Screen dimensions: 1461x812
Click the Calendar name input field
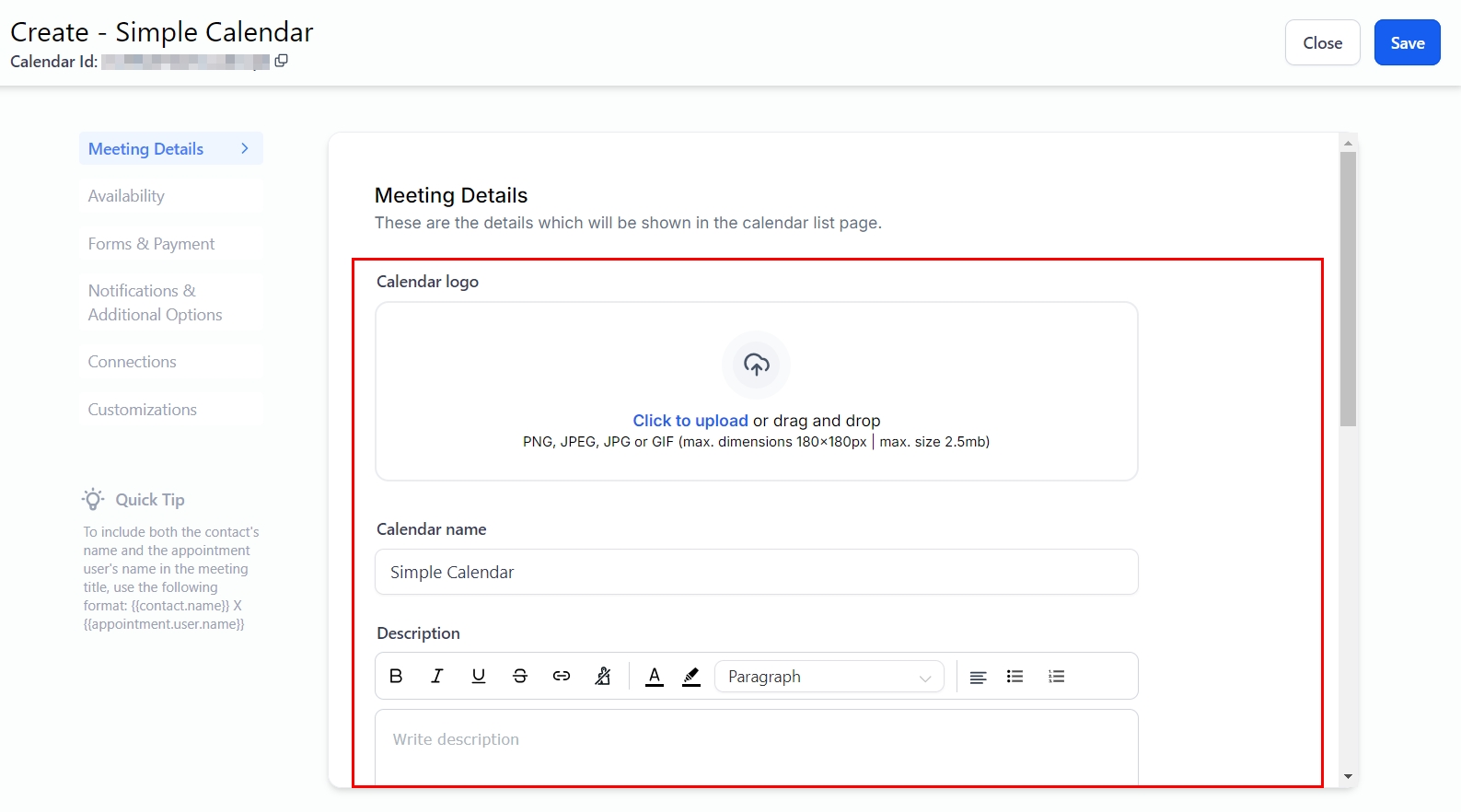[756, 573]
